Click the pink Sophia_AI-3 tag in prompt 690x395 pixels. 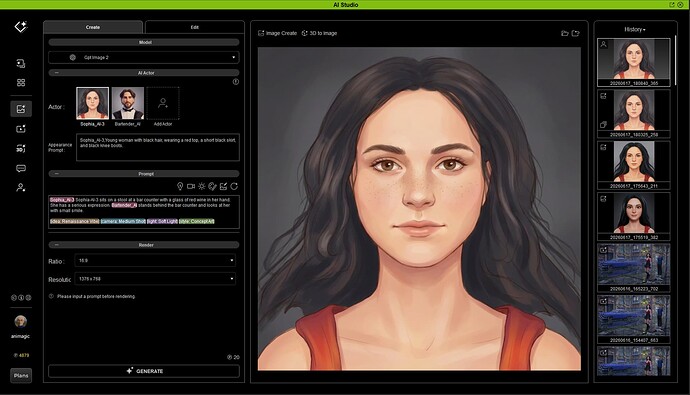[x=62, y=200]
